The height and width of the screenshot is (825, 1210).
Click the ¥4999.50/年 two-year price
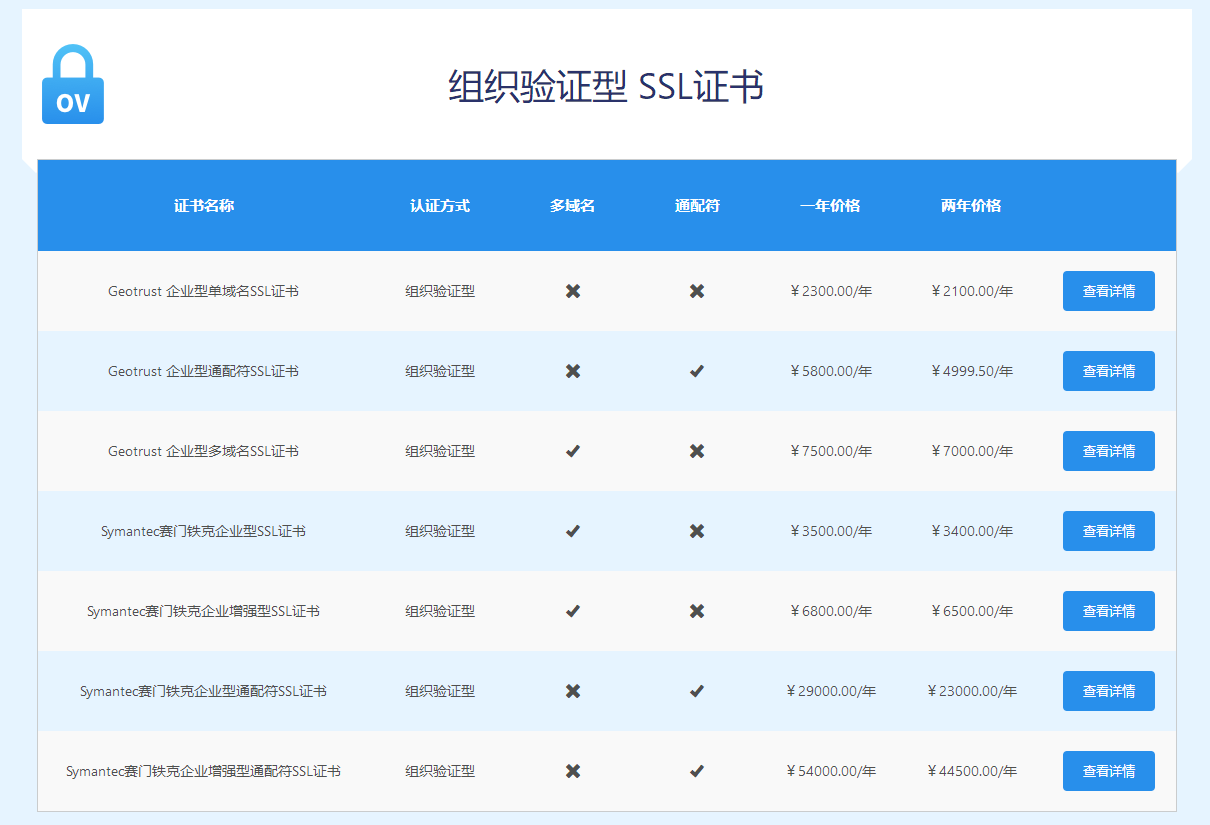point(972,371)
